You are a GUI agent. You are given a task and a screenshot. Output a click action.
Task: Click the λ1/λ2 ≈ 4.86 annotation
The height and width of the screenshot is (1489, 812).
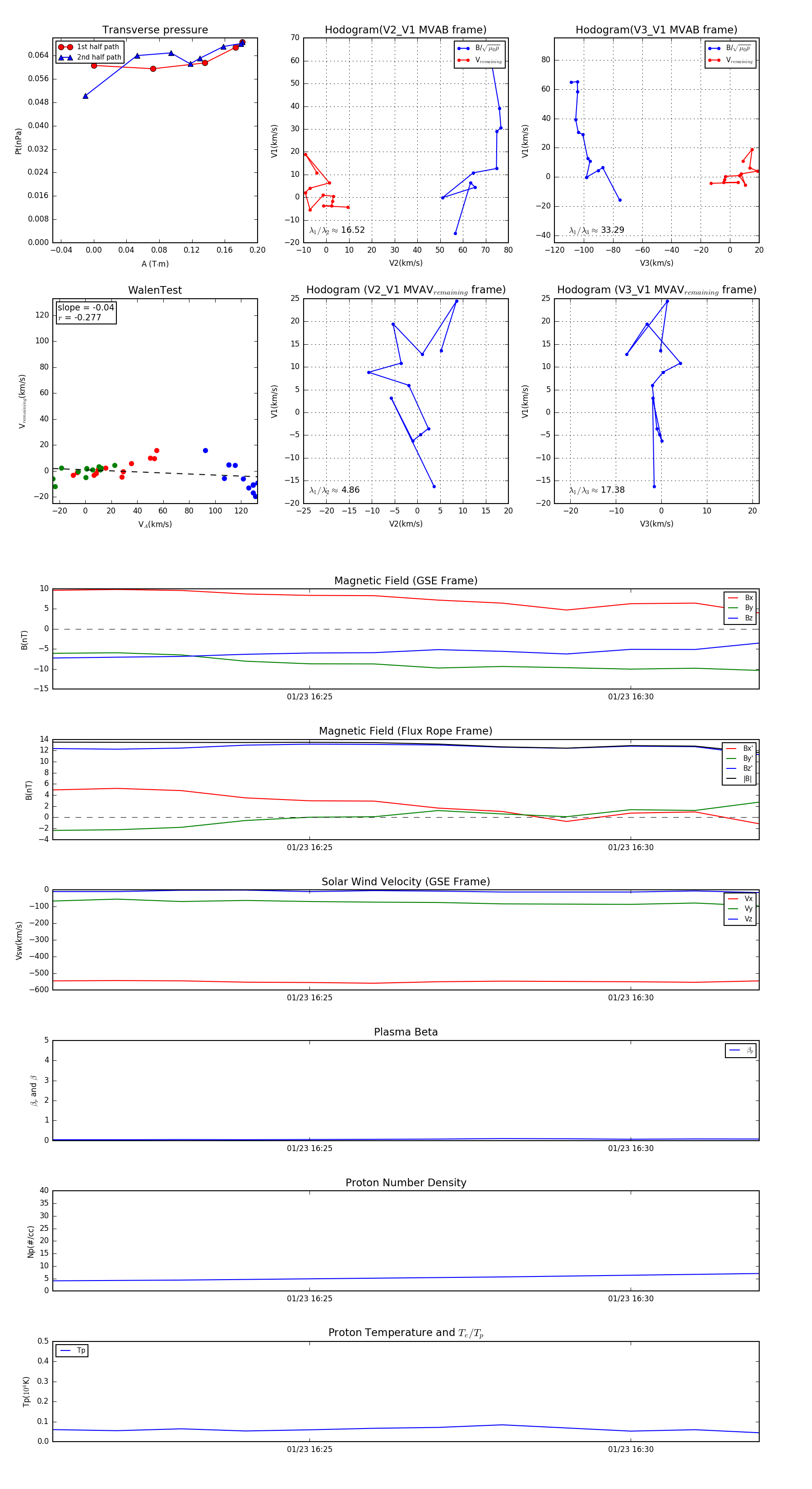click(x=334, y=490)
